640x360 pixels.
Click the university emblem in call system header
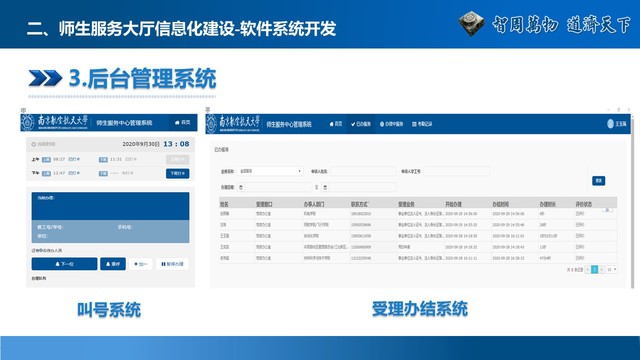click(28, 122)
